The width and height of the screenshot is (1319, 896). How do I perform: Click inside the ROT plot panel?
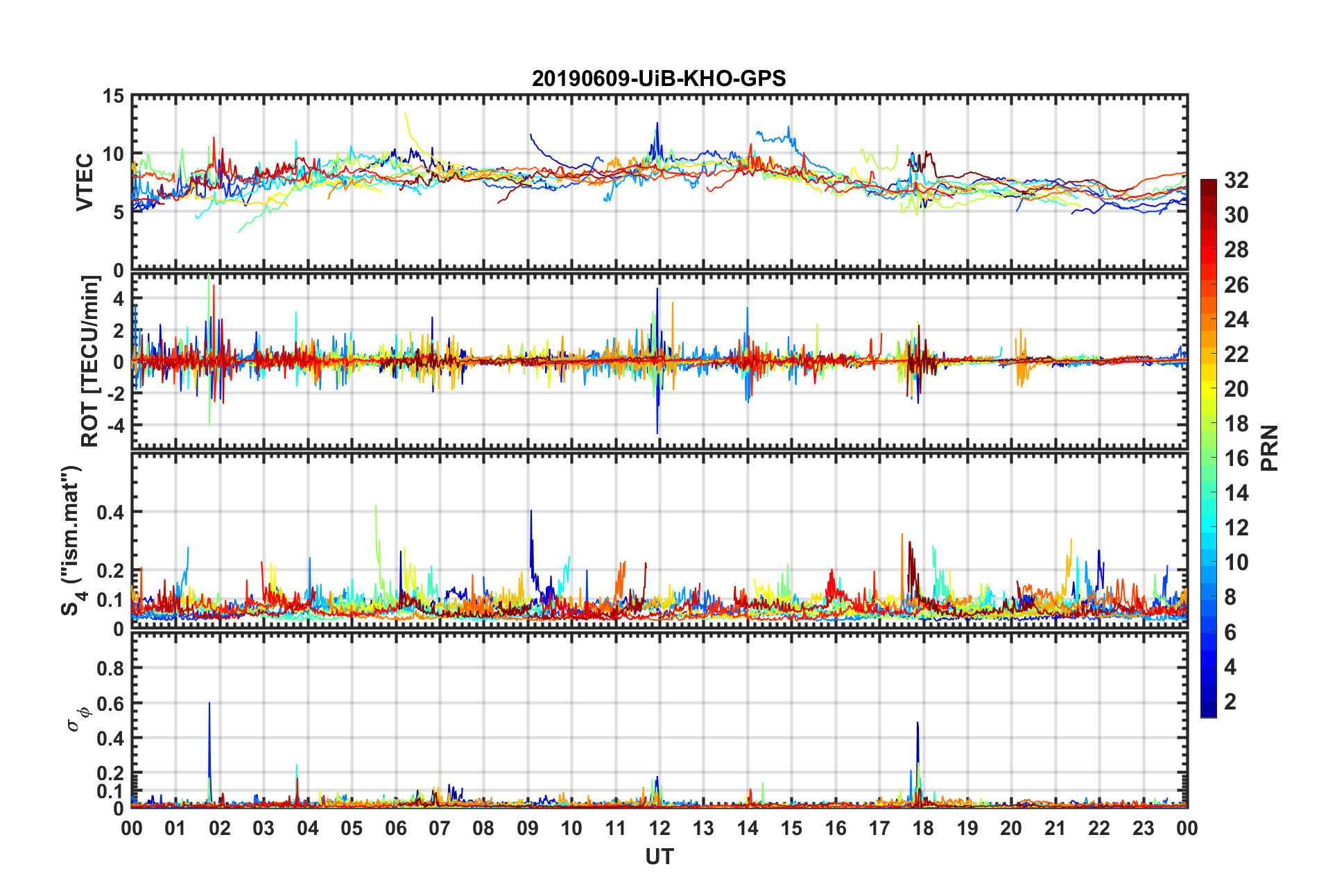(659, 361)
